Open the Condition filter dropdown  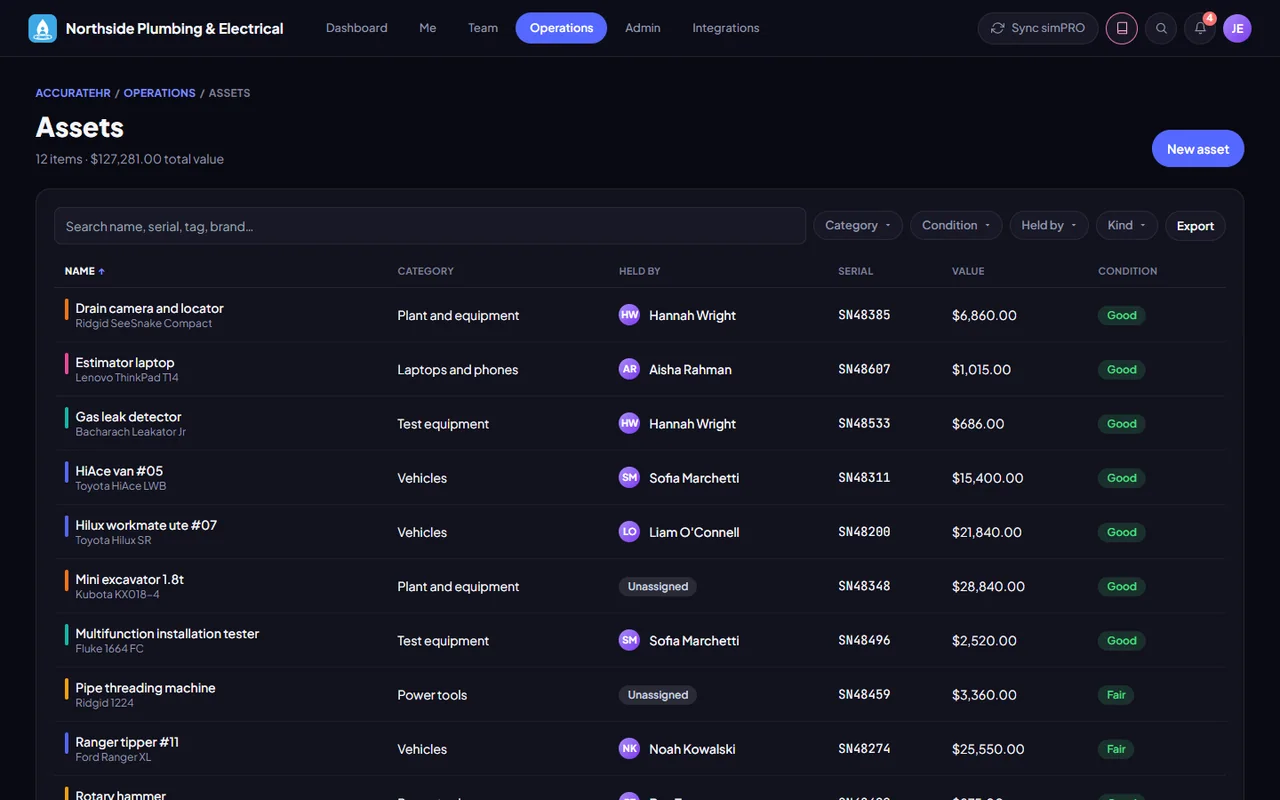click(x=956, y=226)
